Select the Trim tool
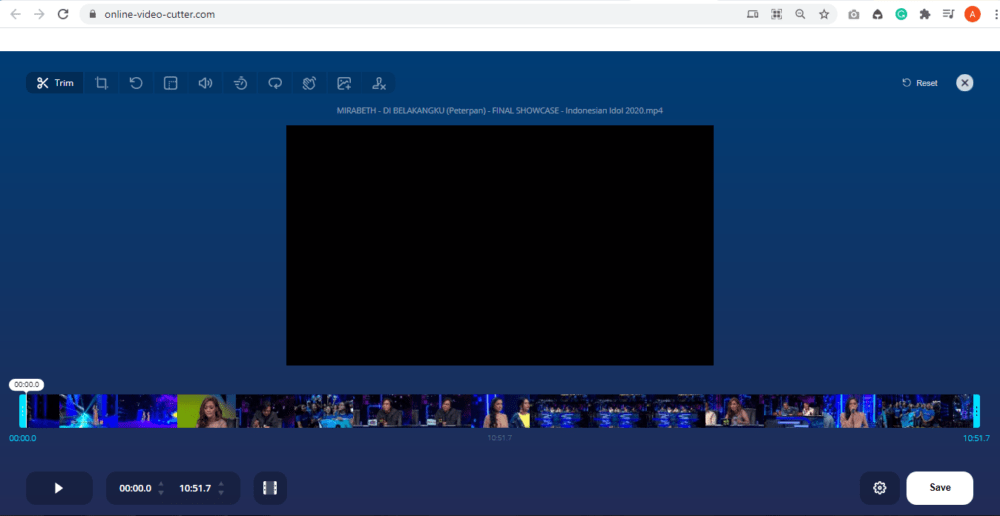 [55, 83]
